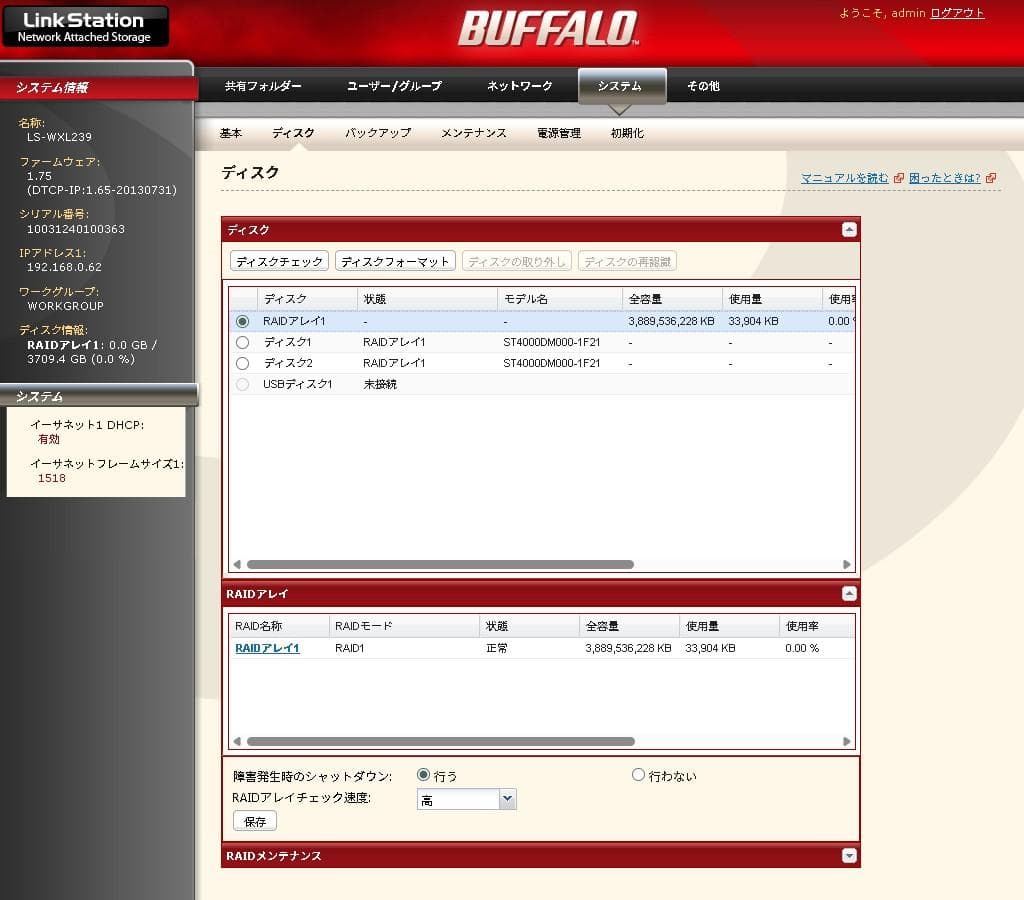
Task: Select the ディスク1 radio button
Action: click(242, 342)
